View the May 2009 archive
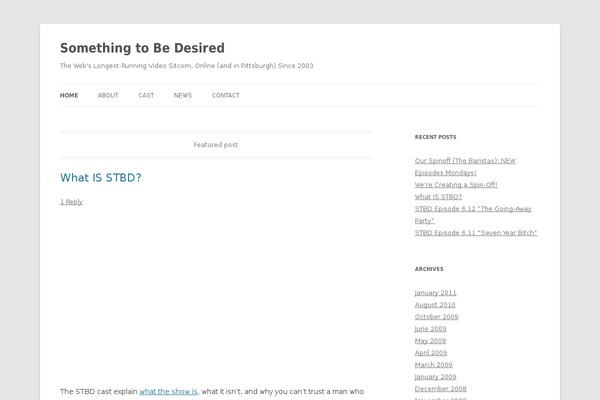Screen dimensions: 600x400 (430, 341)
